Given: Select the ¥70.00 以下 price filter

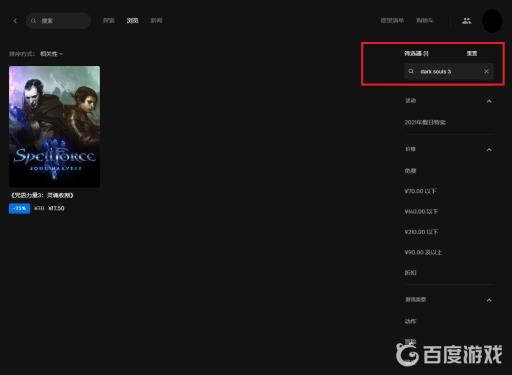Looking at the screenshot, I should pyautogui.click(x=420, y=191).
